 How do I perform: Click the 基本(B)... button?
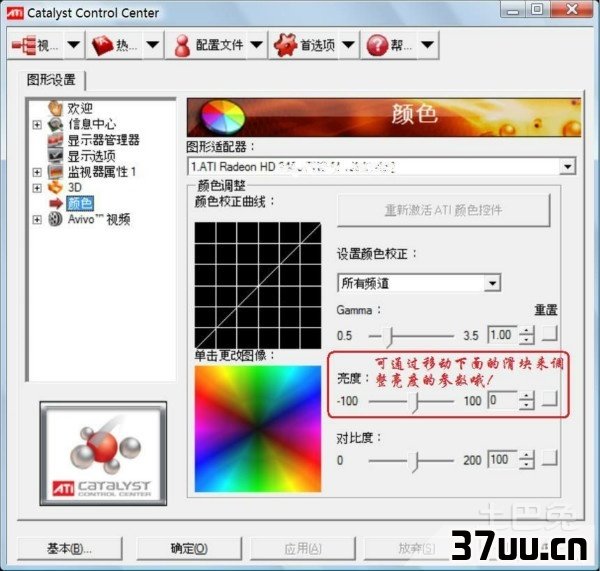point(70,549)
